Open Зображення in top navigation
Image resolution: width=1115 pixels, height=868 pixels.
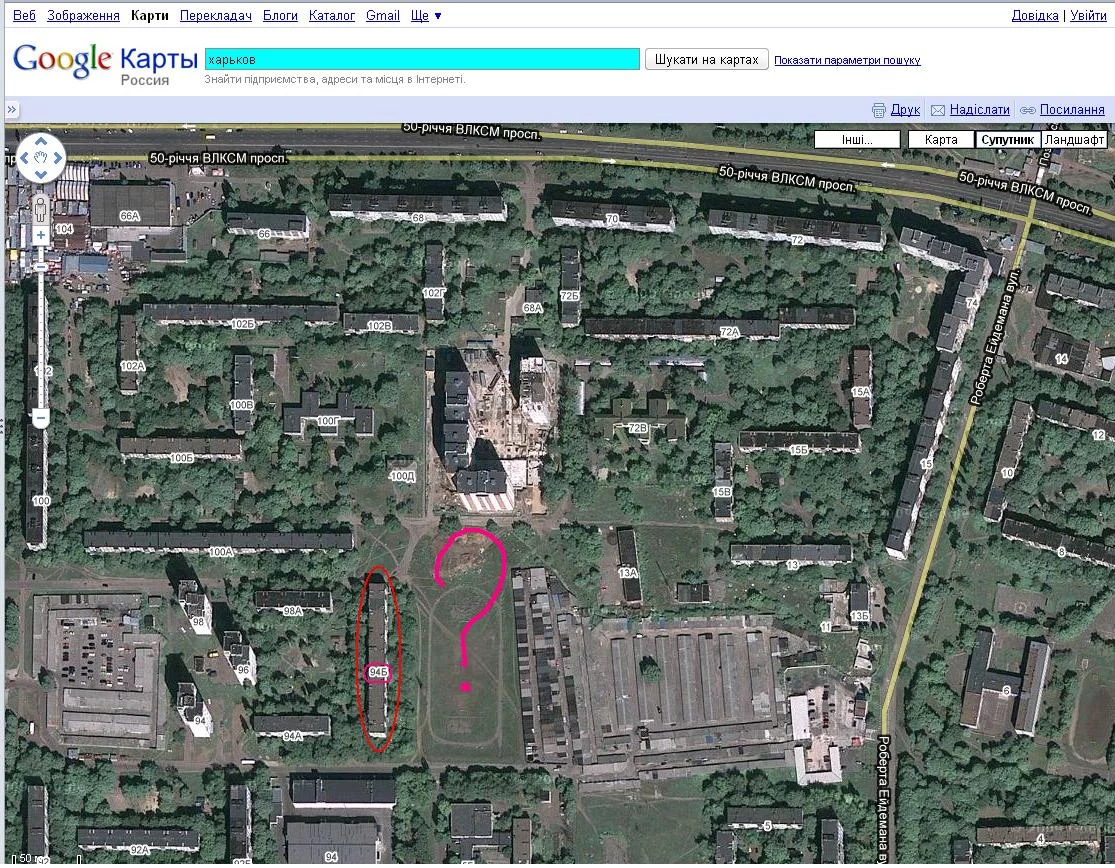click(83, 16)
